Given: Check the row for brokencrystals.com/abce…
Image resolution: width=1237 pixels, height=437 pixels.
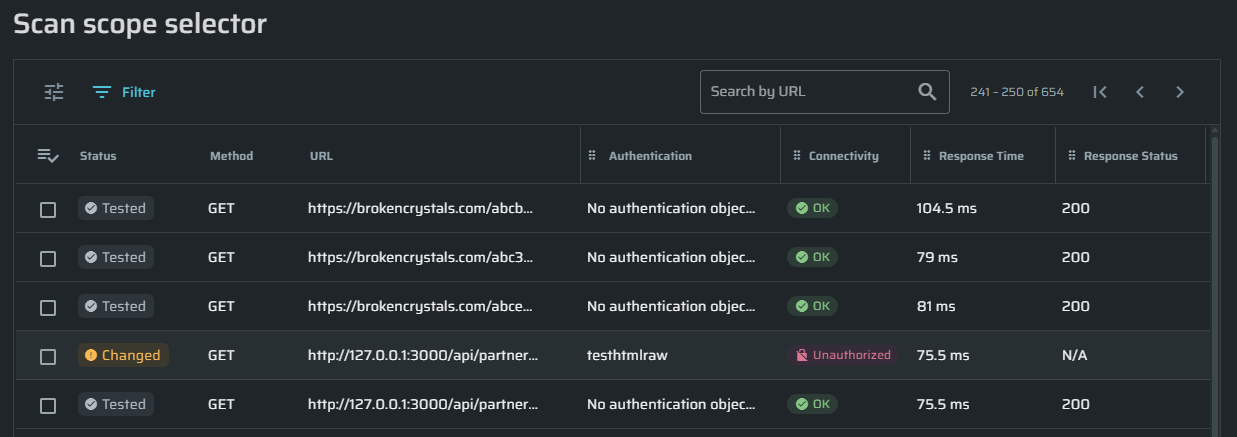Looking at the screenshot, I should (48, 308).
